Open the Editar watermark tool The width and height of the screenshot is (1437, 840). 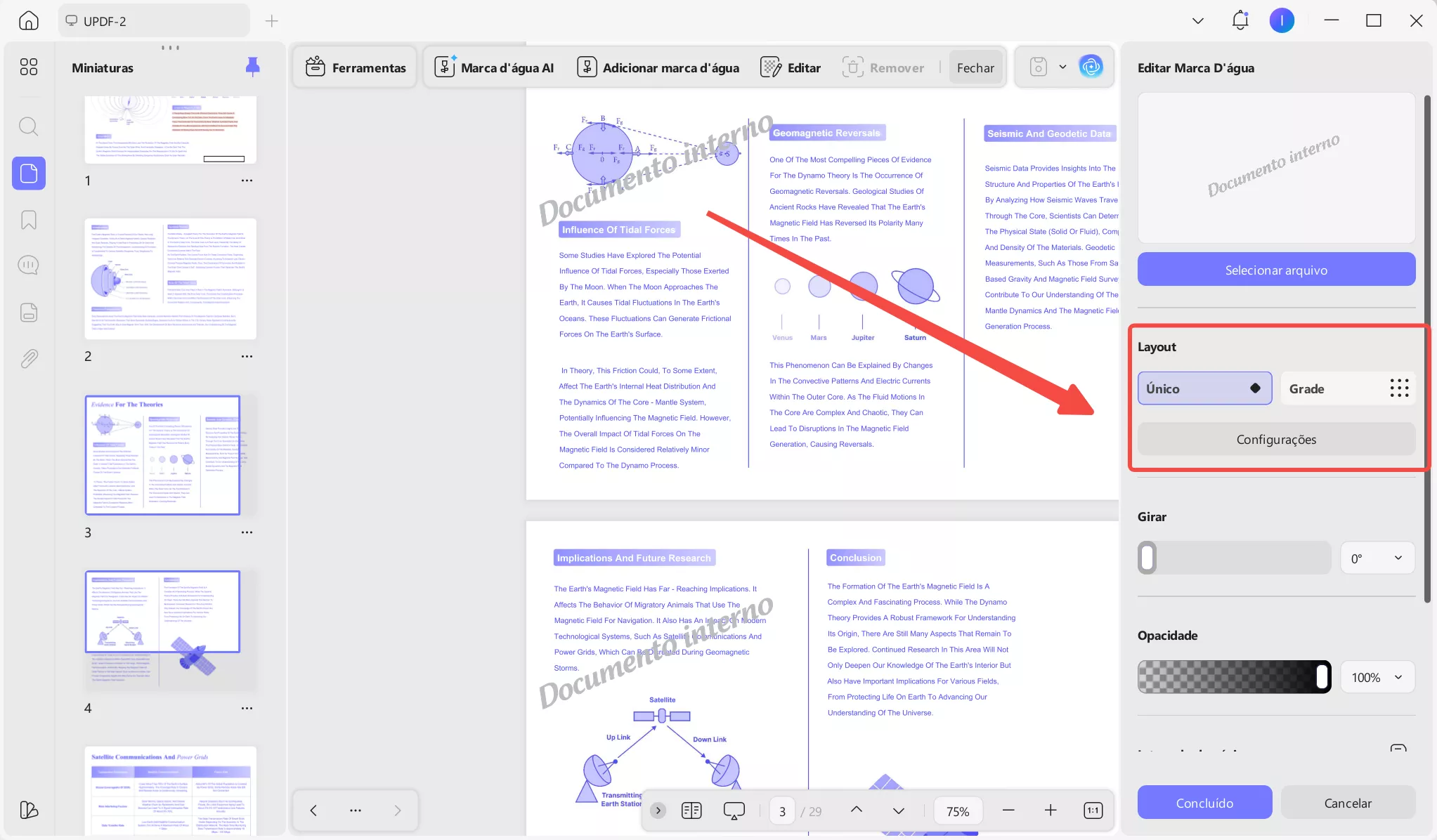[x=790, y=67]
